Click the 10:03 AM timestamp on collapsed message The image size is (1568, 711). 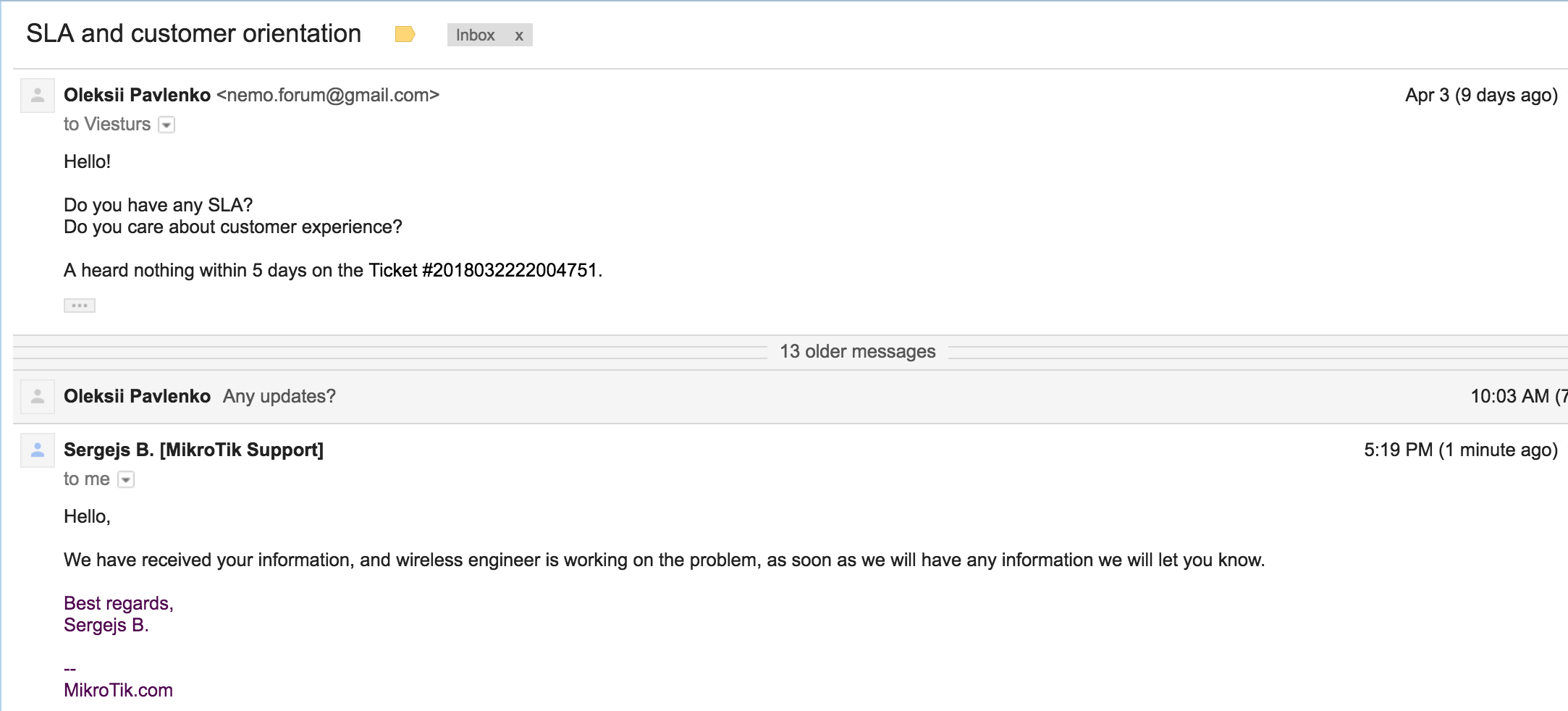(x=1510, y=396)
